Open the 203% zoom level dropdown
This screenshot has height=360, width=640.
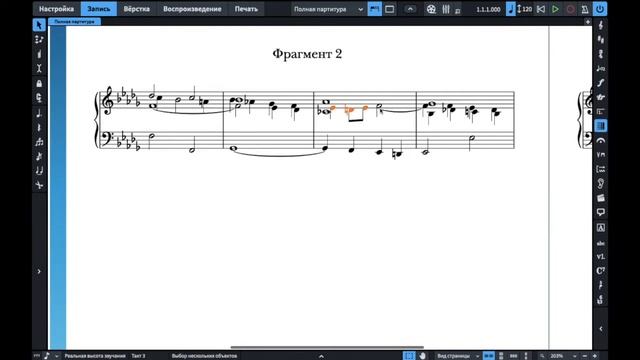pos(563,356)
